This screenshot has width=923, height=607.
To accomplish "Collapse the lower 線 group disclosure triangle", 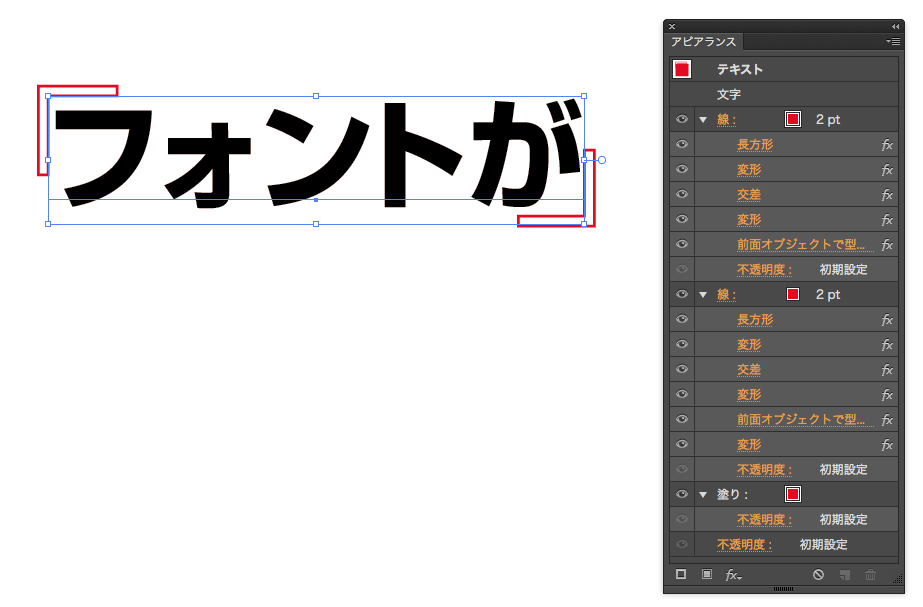I will click(x=703, y=294).
